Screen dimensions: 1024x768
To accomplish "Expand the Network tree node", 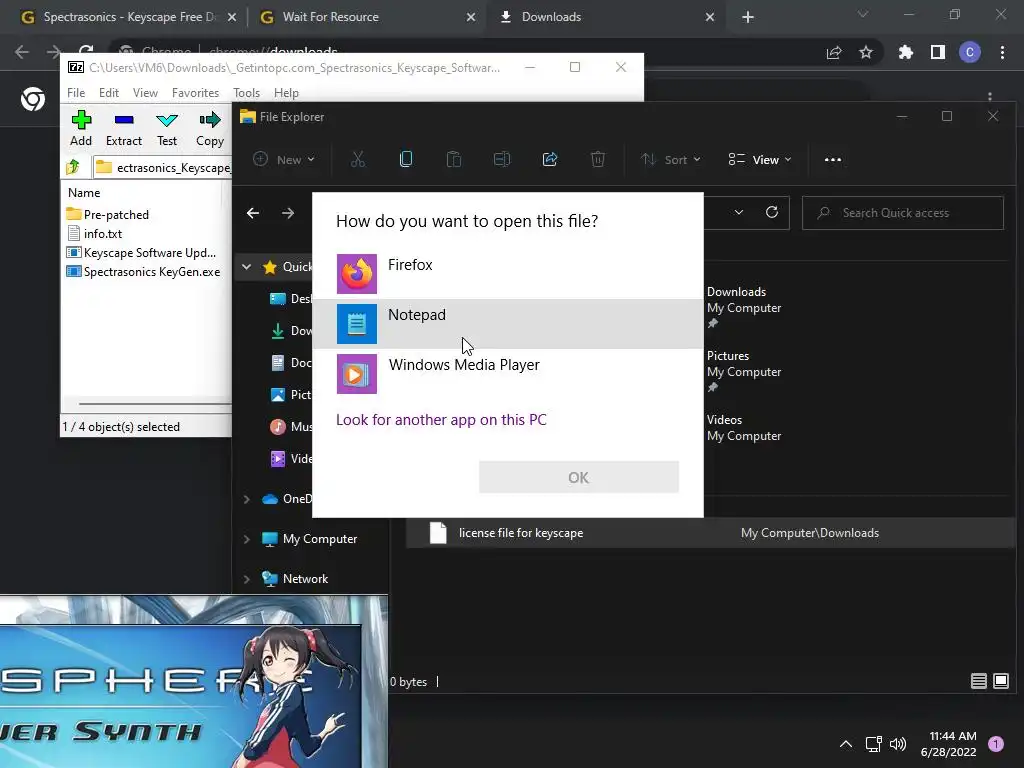I will tap(246, 579).
